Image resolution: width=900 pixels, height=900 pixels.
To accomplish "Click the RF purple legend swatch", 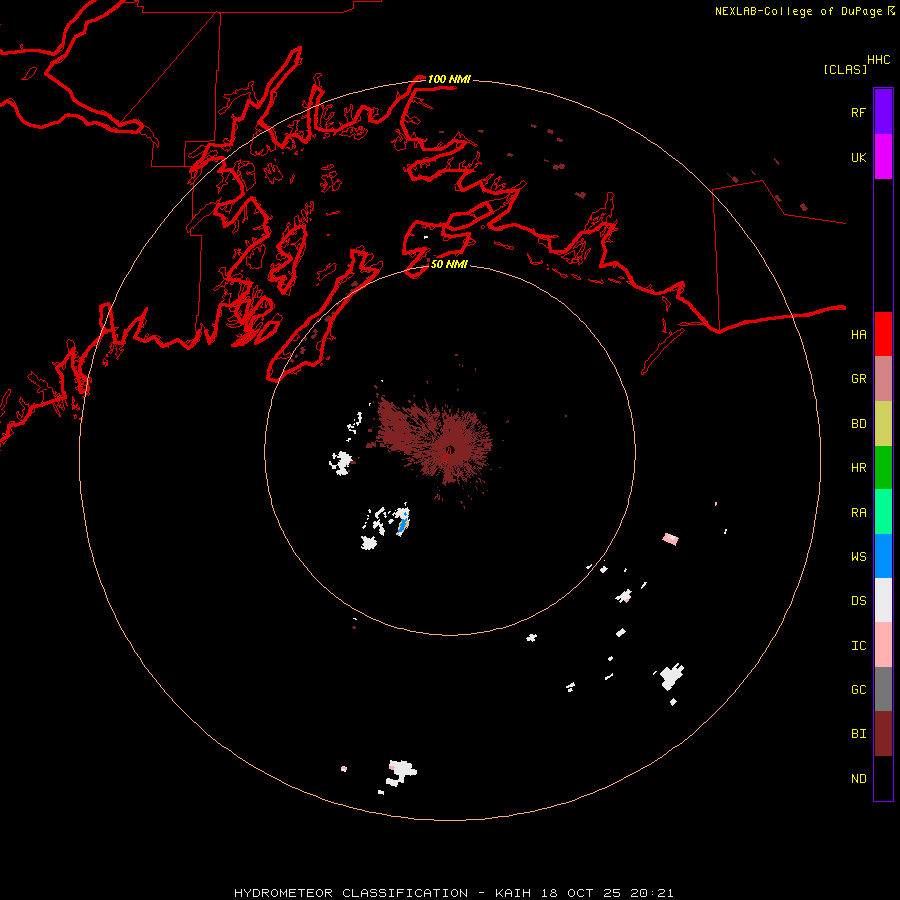I will pyautogui.click(x=883, y=112).
